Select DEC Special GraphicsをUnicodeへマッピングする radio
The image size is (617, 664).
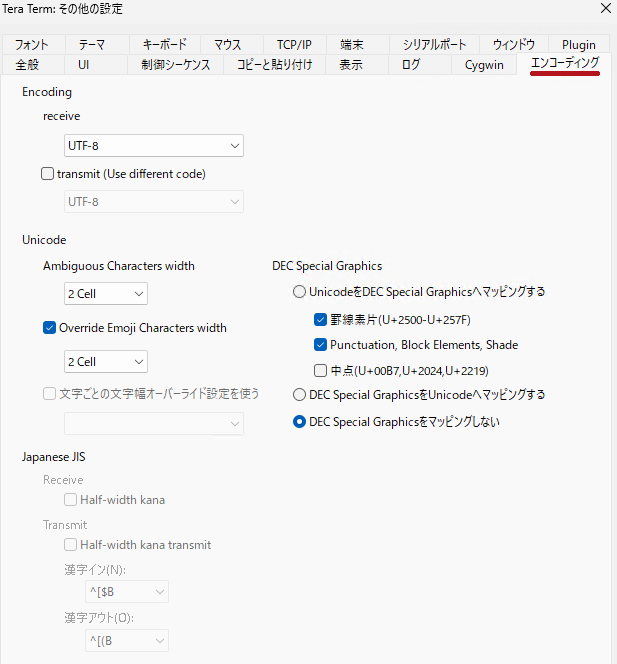coord(299,395)
